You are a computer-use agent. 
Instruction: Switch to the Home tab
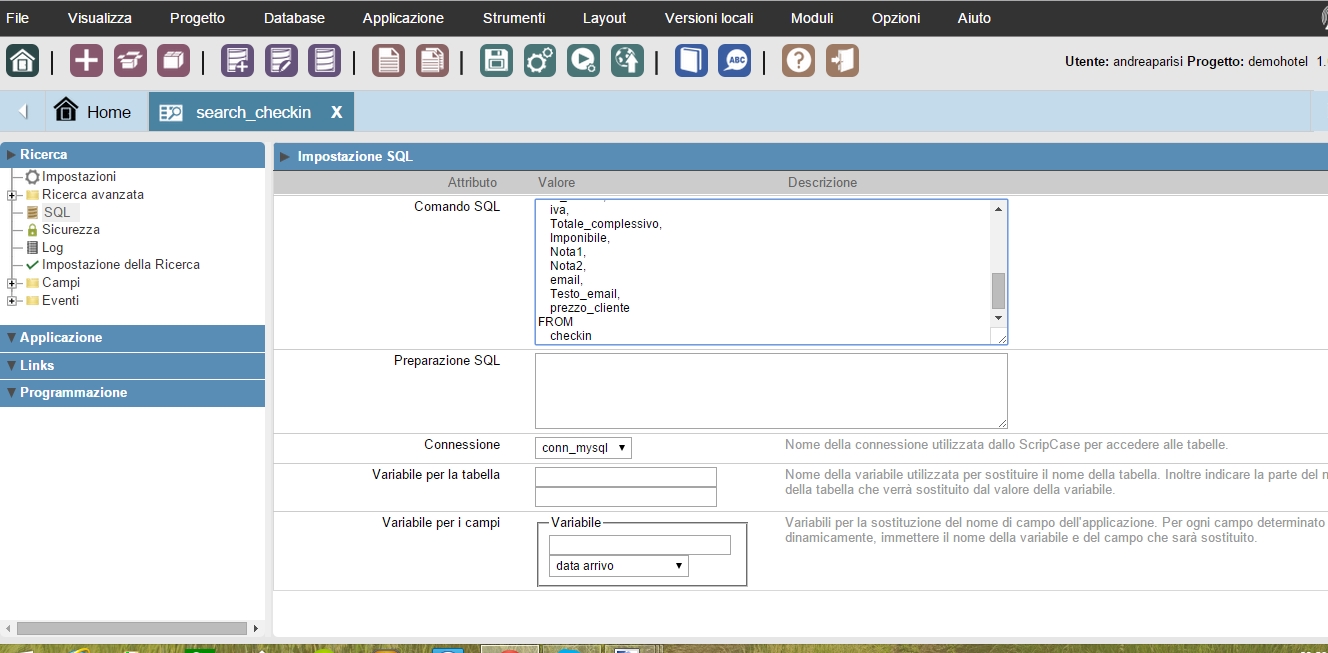click(x=93, y=112)
